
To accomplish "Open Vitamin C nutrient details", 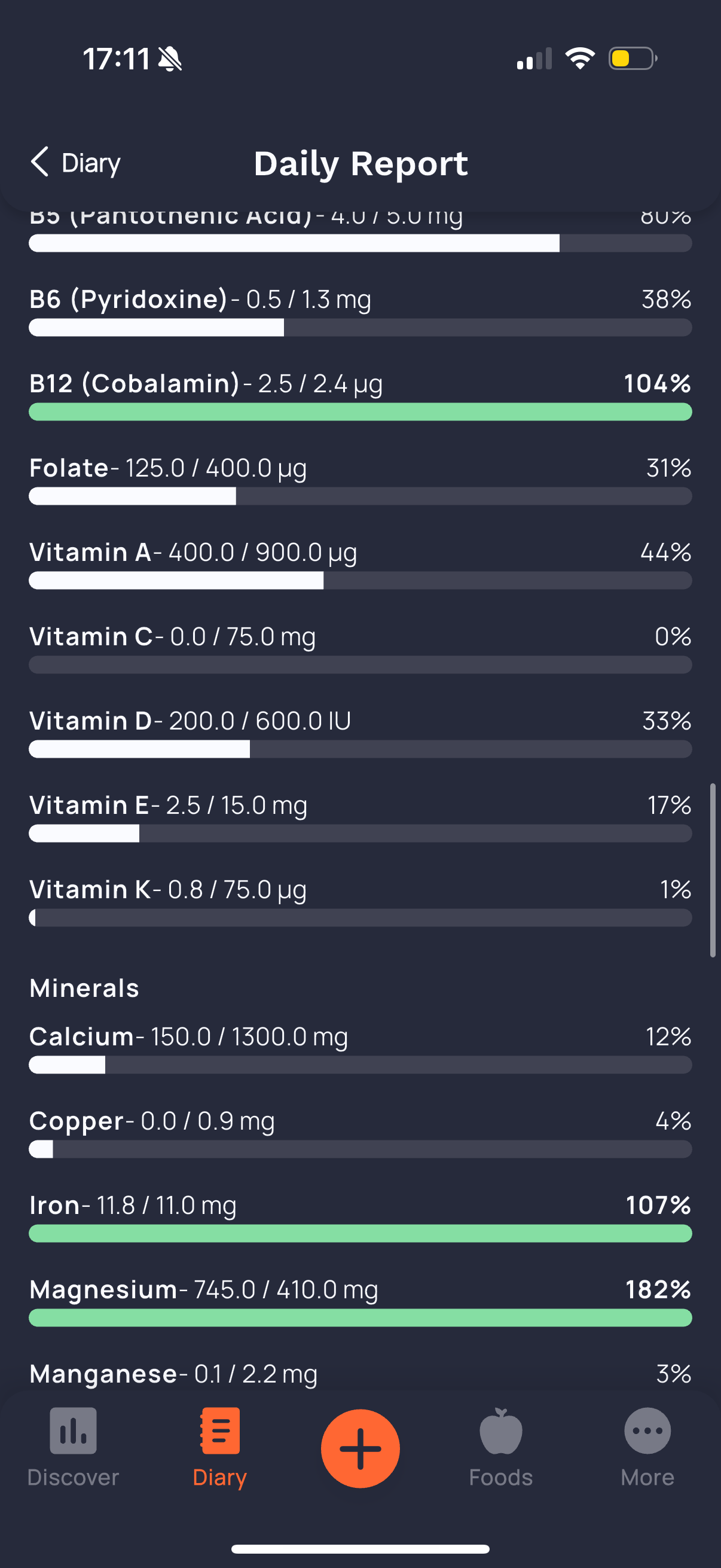I will click(360, 649).
